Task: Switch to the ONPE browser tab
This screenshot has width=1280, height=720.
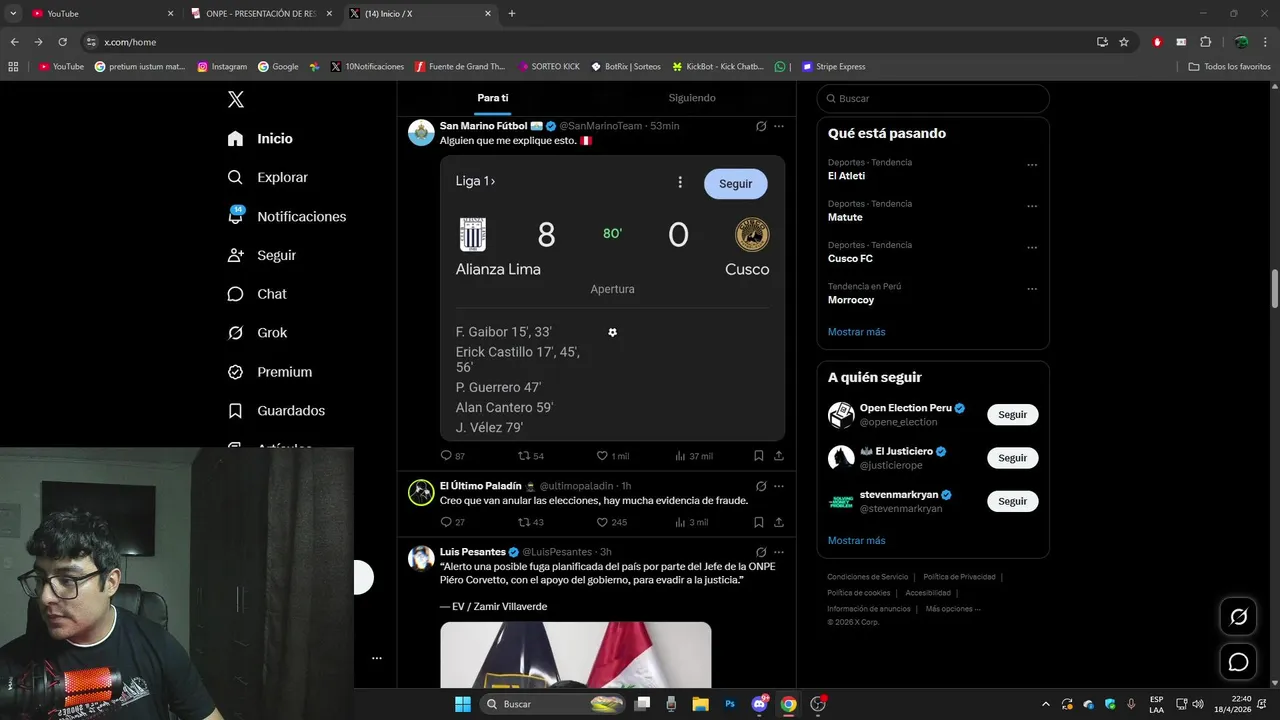Action: click(262, 14)
